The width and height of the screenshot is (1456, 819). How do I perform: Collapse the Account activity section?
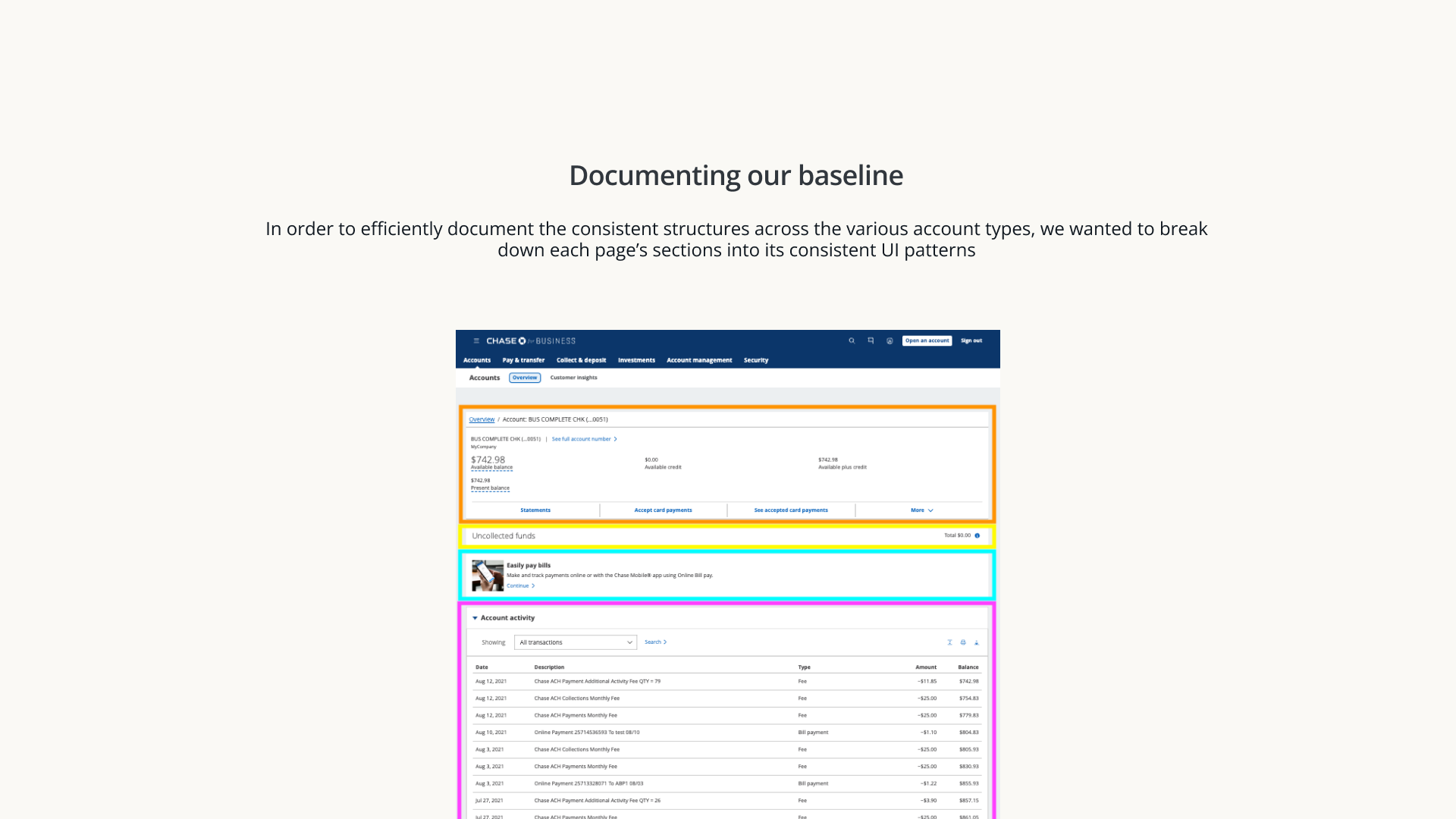(475, 618)
